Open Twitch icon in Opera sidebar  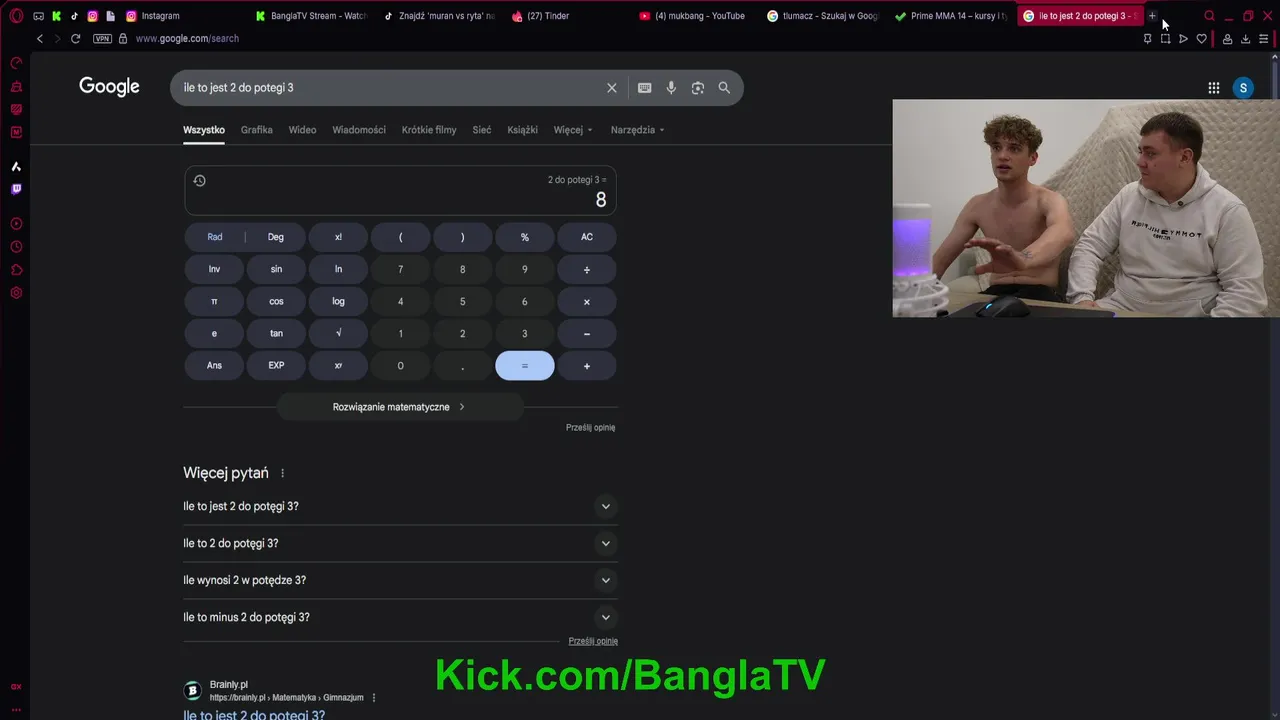click(x=16, y=189)
